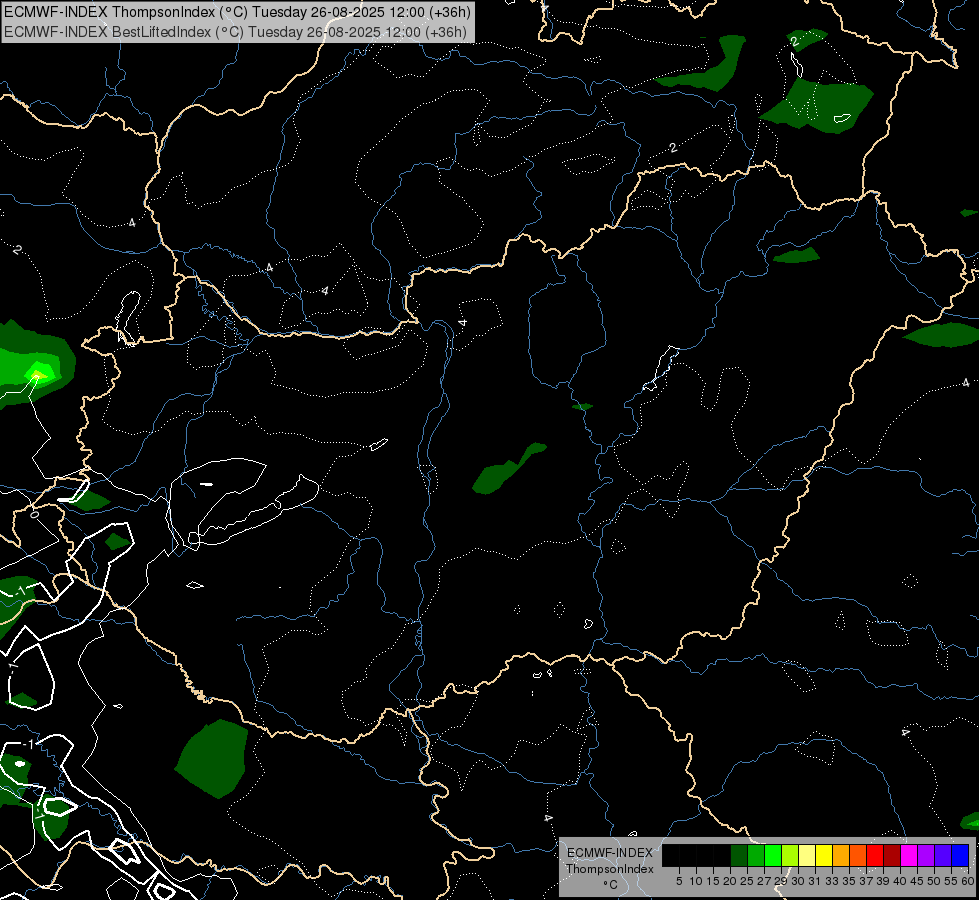979x900 pixels.
Task: Click legend tick label 60
Action: (968, 881)
